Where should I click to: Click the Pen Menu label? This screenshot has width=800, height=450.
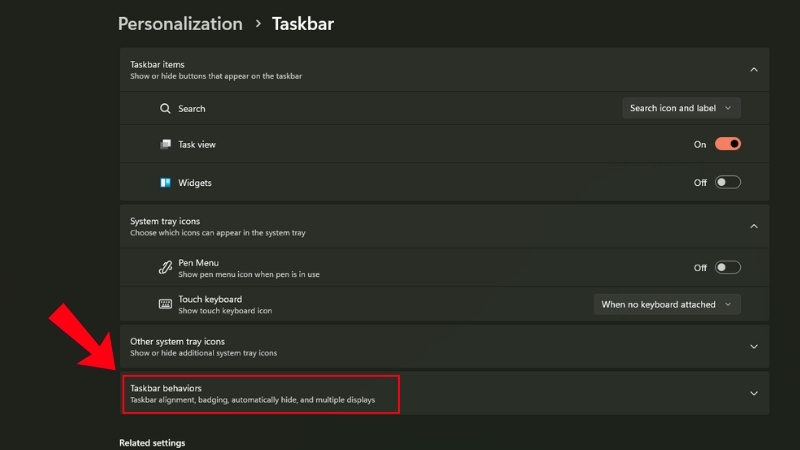[x=198, y=263]
